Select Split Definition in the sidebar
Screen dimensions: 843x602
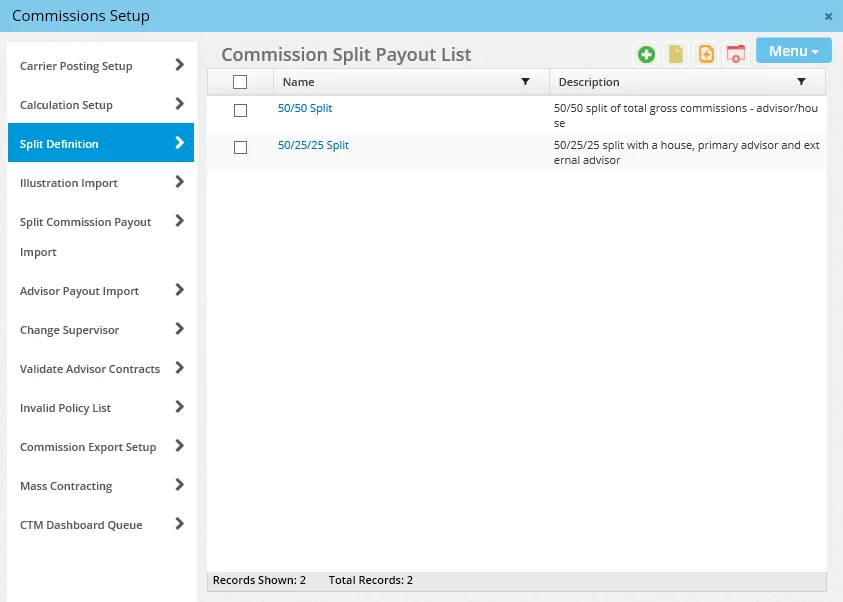pyautogui.click(x=100, y=143)
